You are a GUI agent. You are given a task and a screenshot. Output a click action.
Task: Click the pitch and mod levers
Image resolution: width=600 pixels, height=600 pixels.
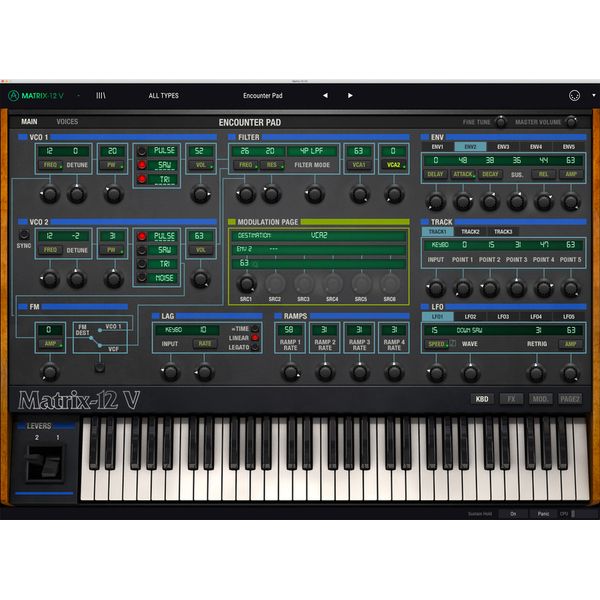coord(44,464)
